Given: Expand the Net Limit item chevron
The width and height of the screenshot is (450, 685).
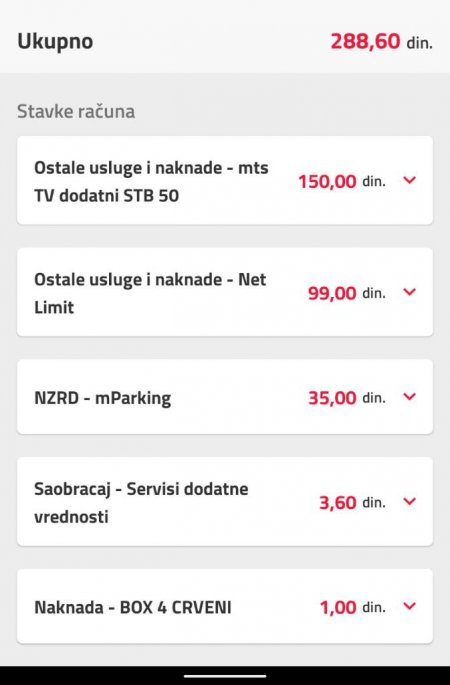Looking at the screenshot, I should click(409, 292).
